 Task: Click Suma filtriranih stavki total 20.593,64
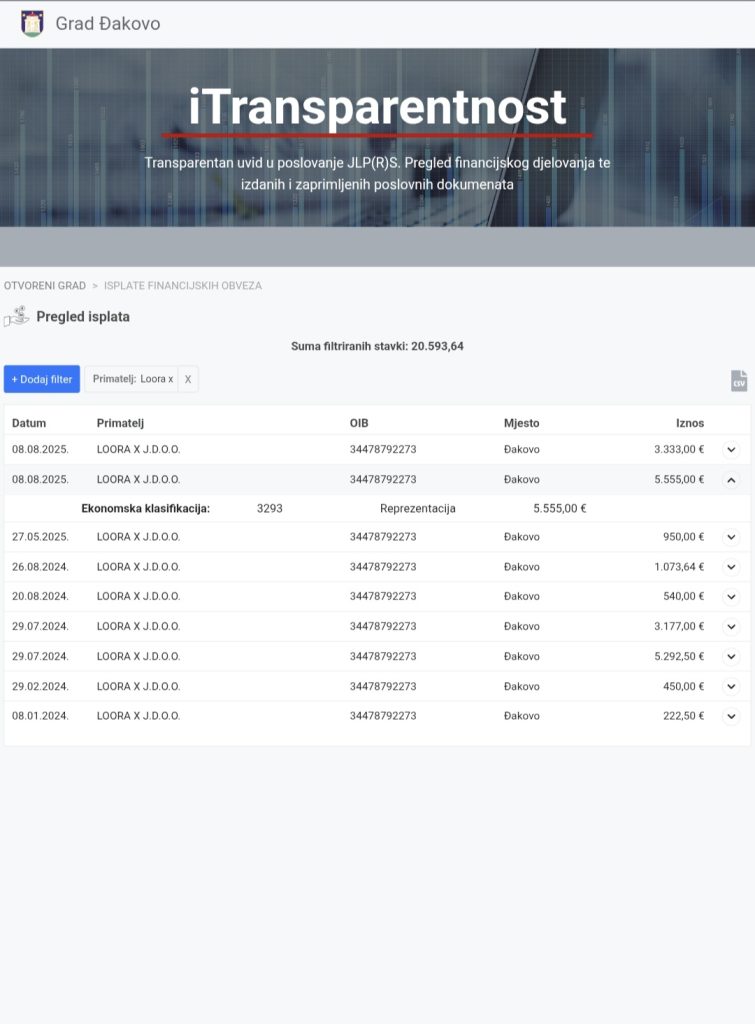378,346
